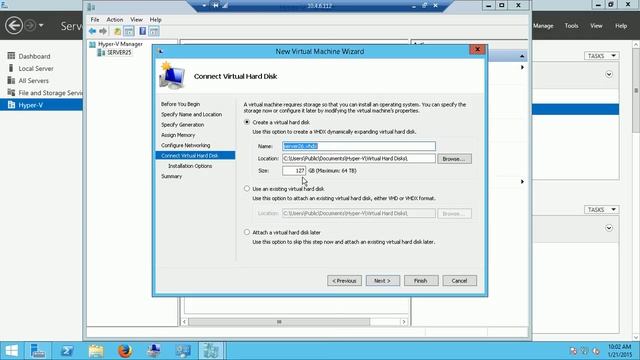Cancel the New Virtual Machine Wizard
Screen dimensions: 640x360
click(459, 281)
